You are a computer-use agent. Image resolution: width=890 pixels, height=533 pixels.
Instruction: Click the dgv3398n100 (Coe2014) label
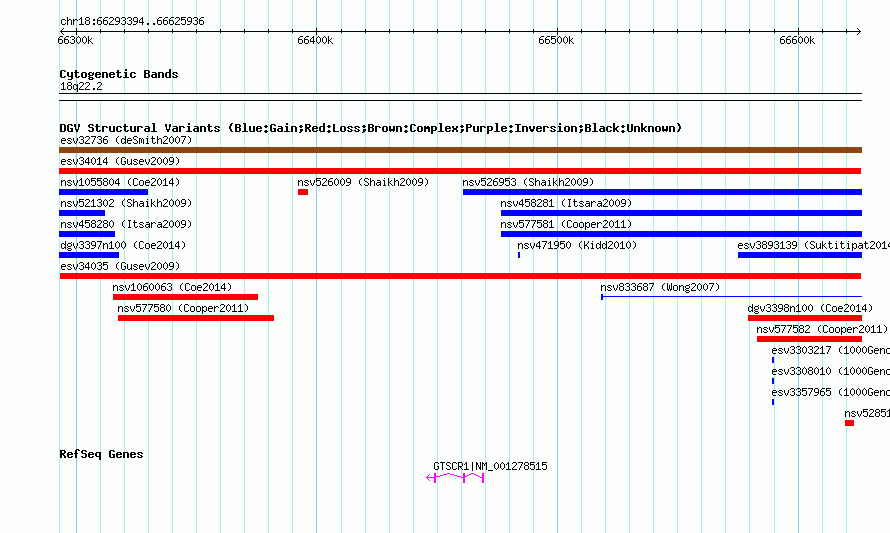pyautogui.click(x=810, y=308)
